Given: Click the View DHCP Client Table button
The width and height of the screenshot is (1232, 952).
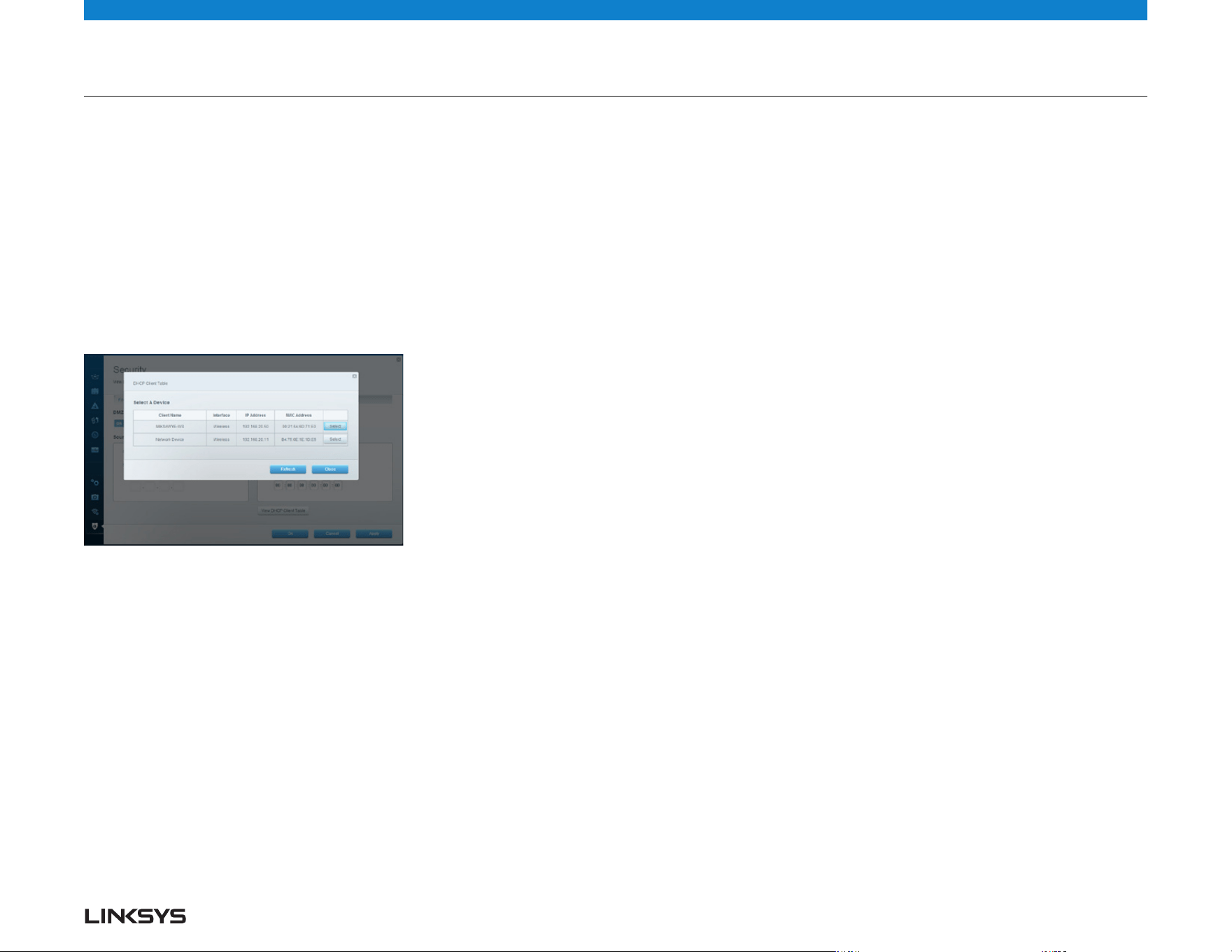Looking at the screenshot, I should point(283,511).
